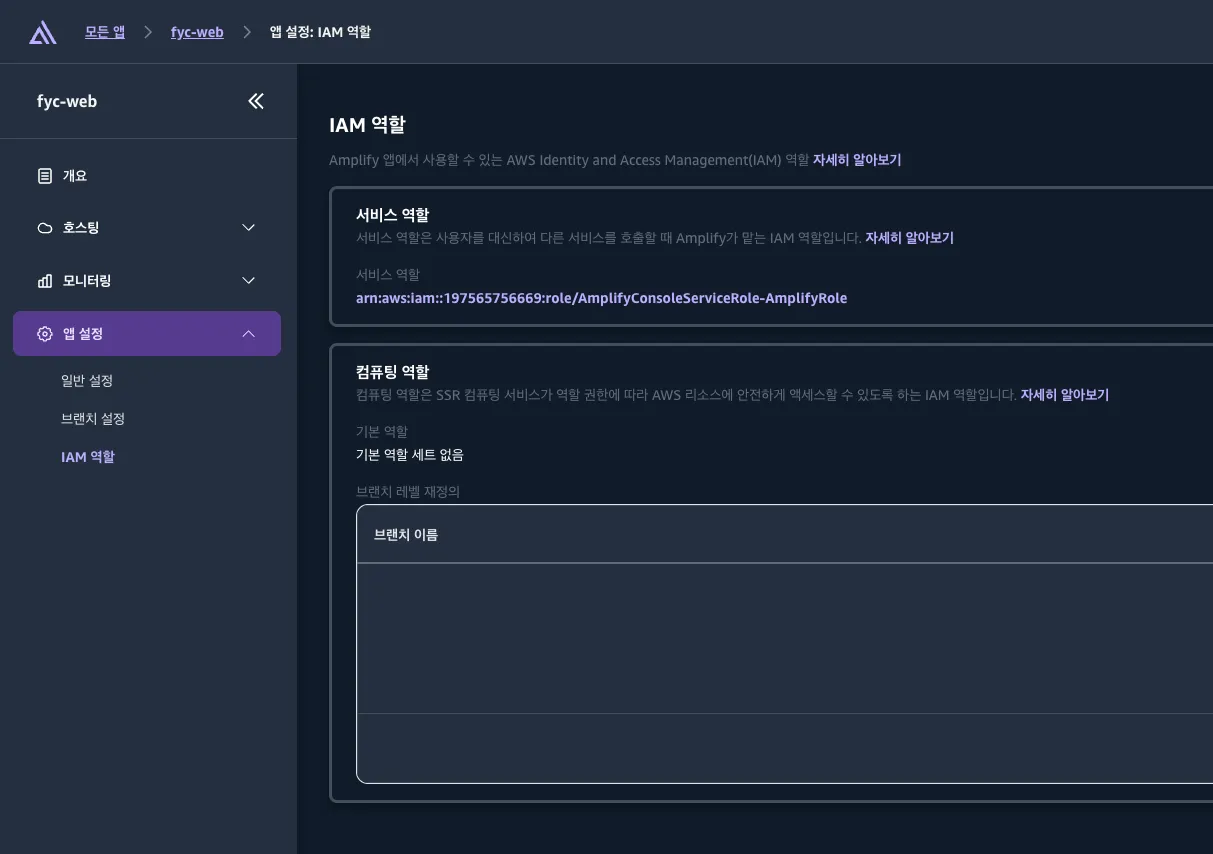
Task: Open 브랜치 설정 submenu item
Action: pos(93,419)
